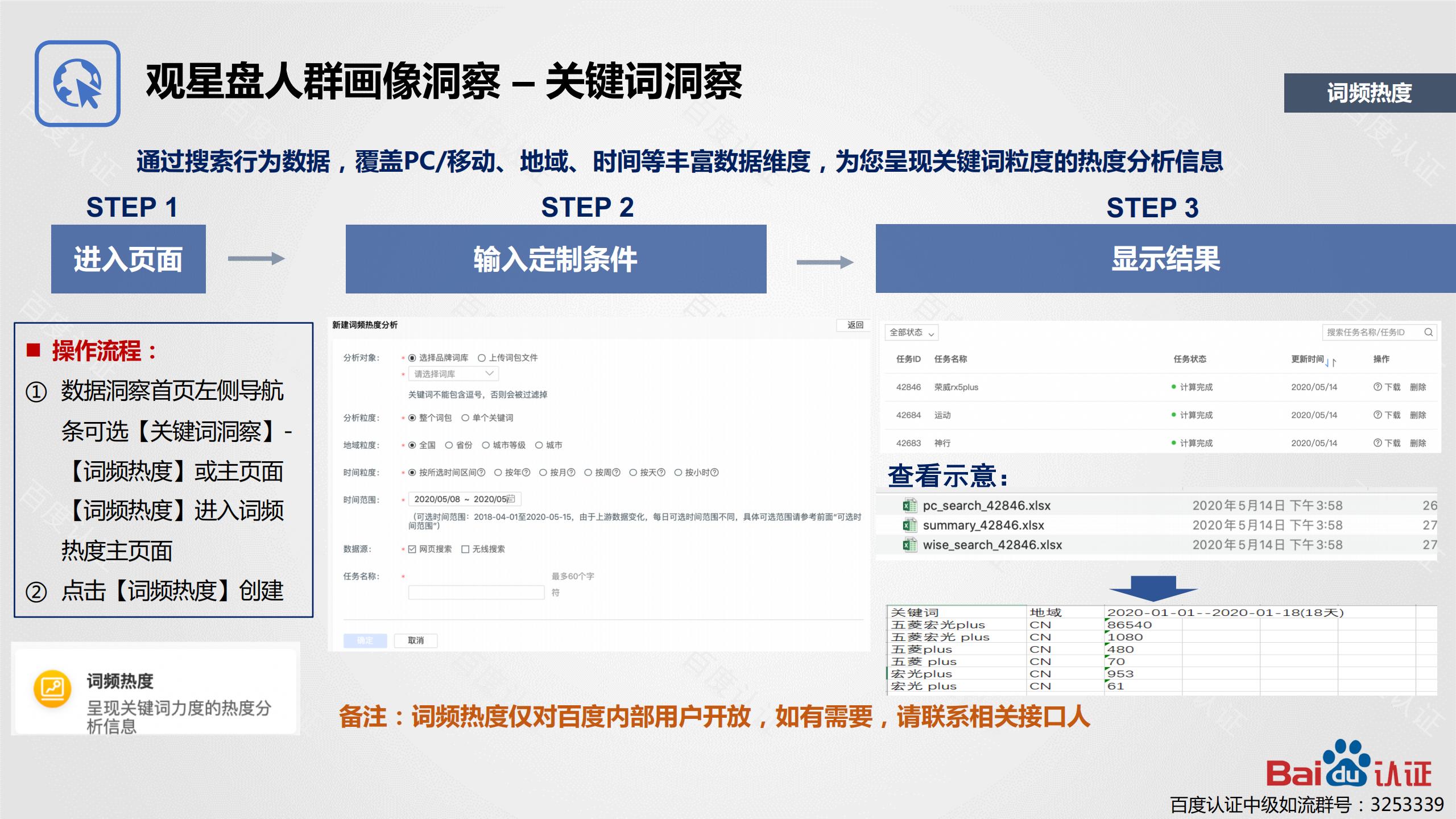The width and height of the screenshot is (1456, 819).
Task: Click the help icon next to 按周
Action: 616,473
